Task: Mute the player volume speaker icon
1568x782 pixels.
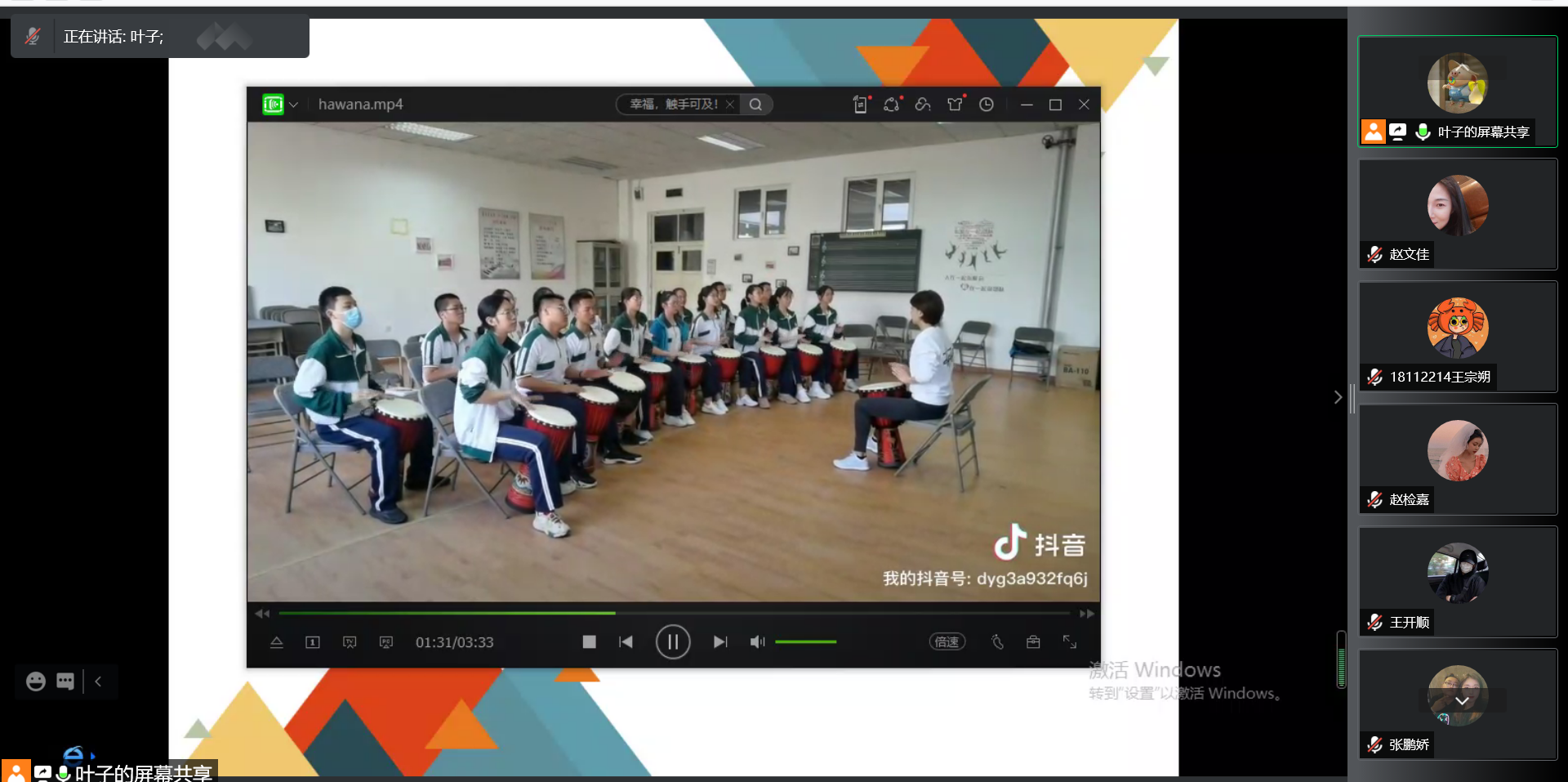Action: coord(757,642)
